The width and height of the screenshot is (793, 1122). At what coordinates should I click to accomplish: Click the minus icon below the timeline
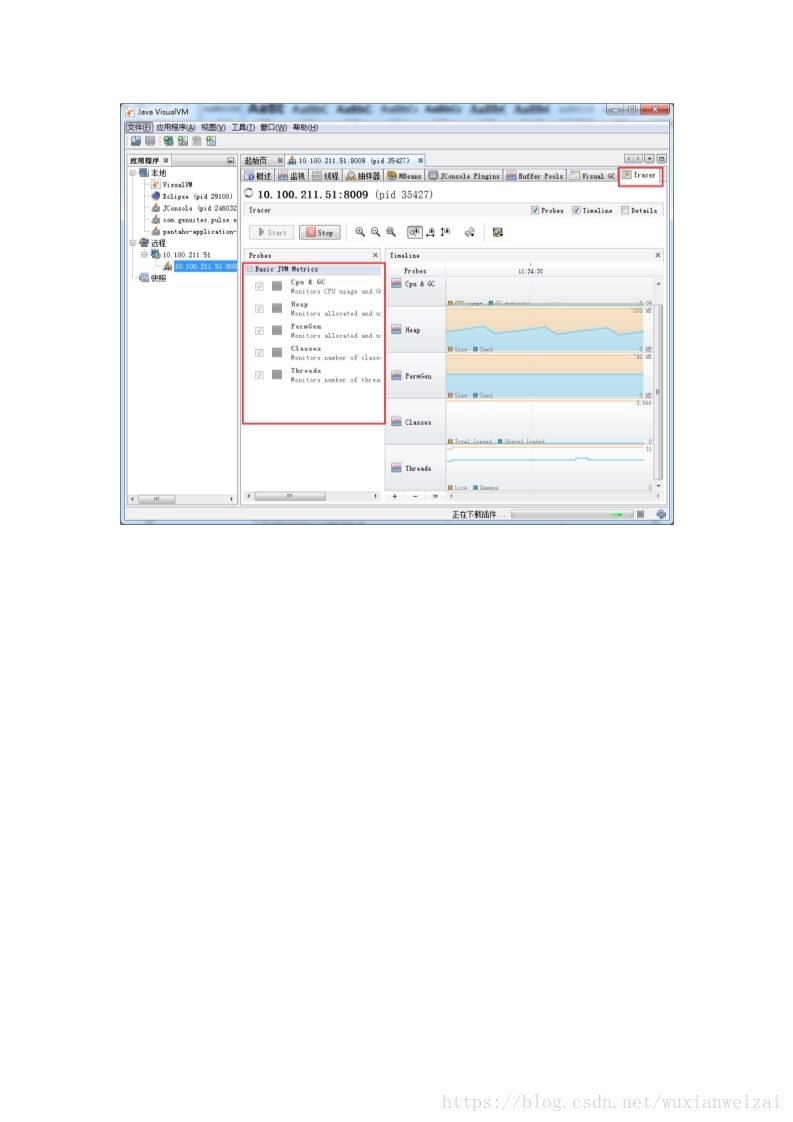point(415,496)
